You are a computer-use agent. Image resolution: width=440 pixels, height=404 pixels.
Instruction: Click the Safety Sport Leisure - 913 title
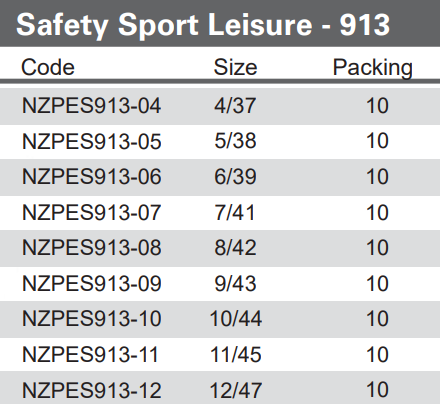[203, 25]
